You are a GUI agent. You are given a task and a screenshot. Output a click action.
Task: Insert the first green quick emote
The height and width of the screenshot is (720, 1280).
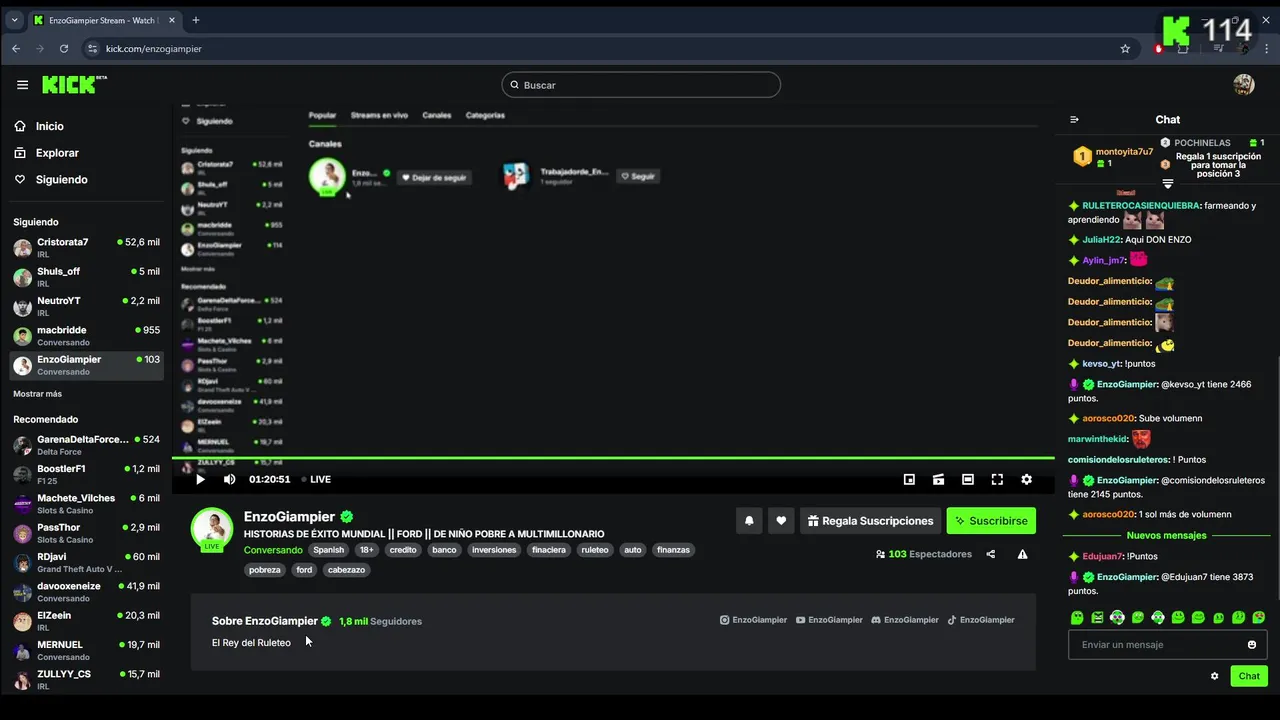tap(1077, 618)
